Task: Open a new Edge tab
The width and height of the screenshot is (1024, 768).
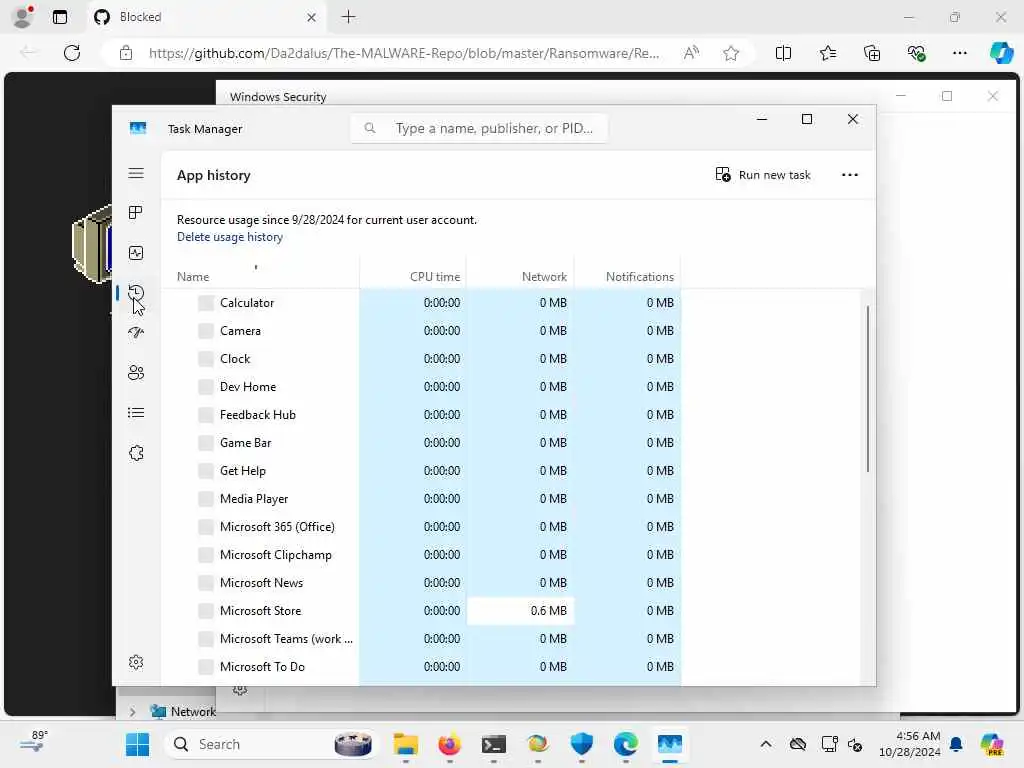Action: pyautogui.click(x=349, y=17)
